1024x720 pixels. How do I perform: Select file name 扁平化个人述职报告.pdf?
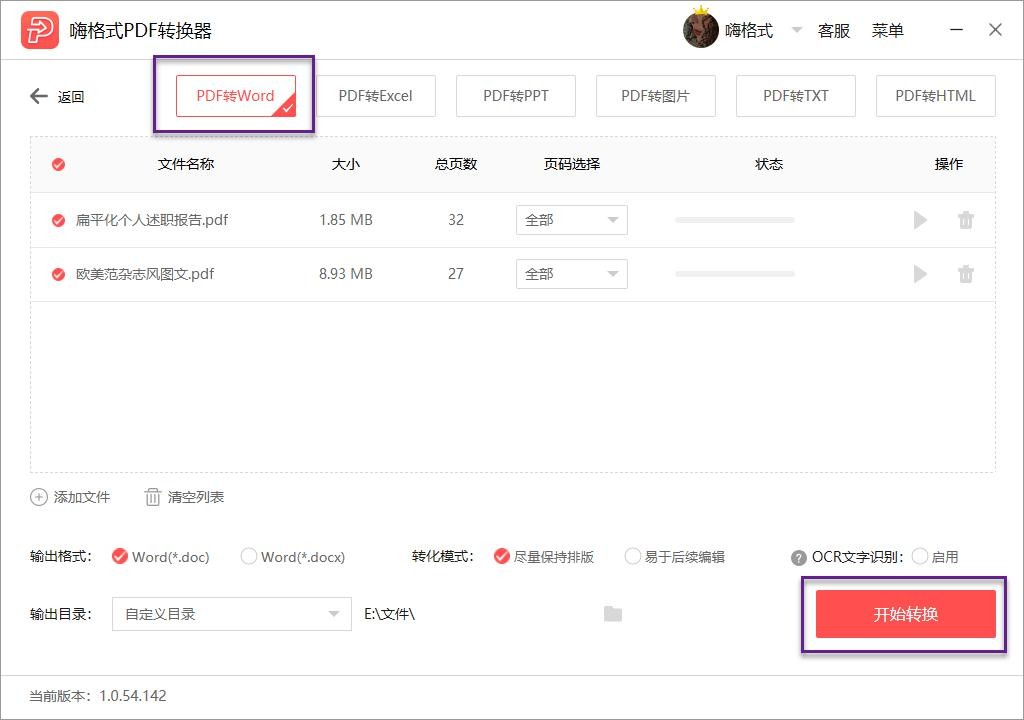[x=152, y=220]
